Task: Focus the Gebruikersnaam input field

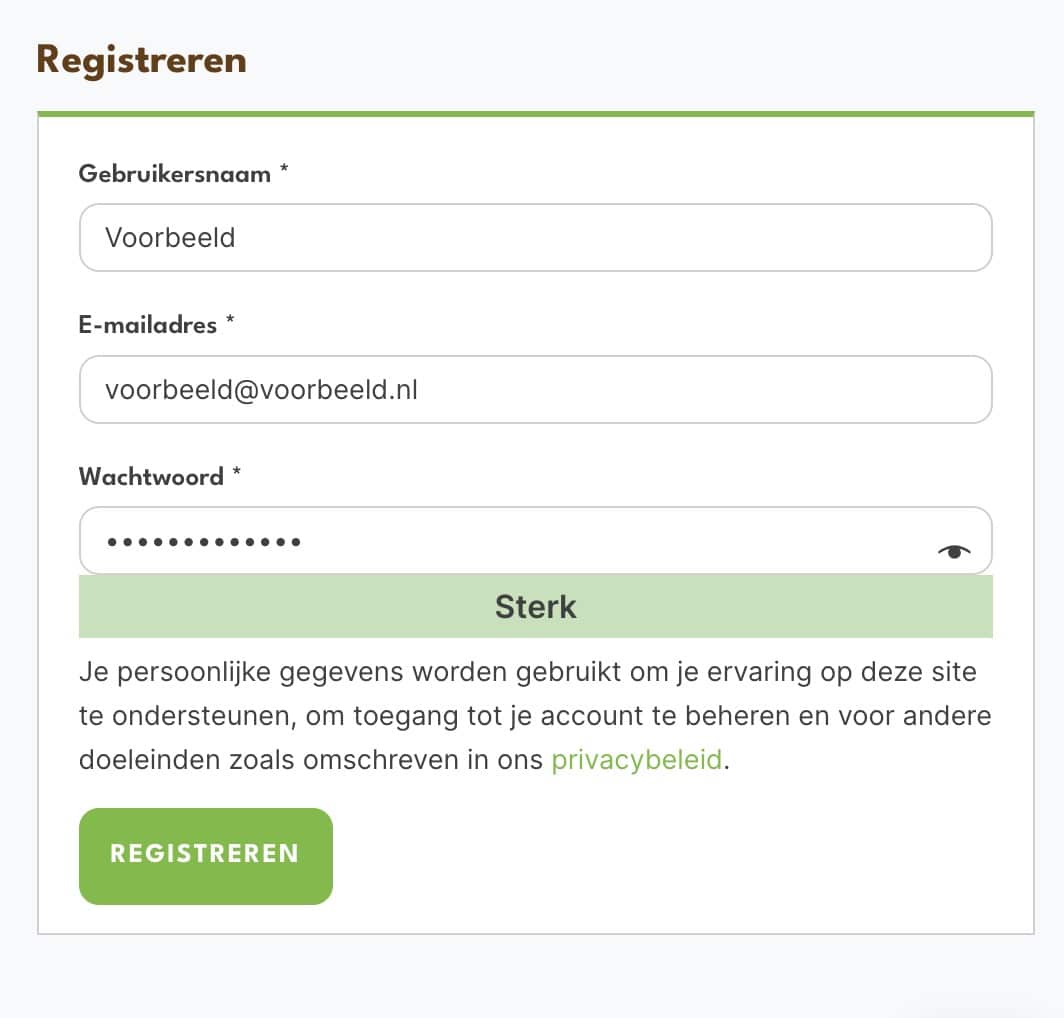Action: pos(535,238)
